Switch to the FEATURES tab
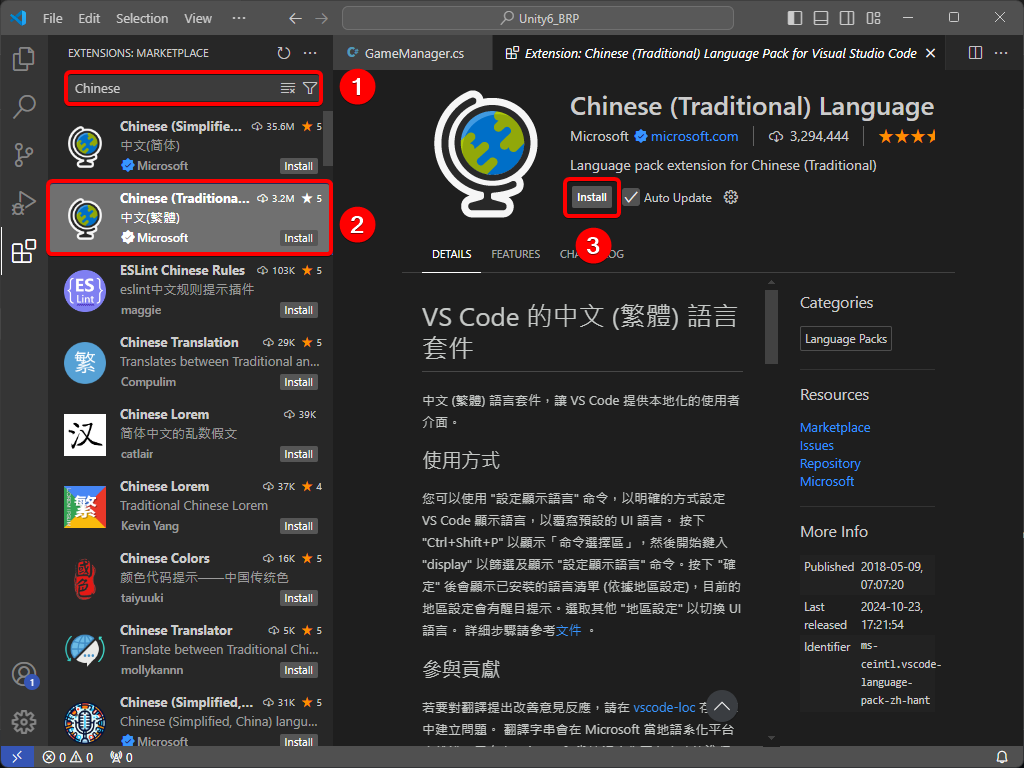 tap(515, 254)
